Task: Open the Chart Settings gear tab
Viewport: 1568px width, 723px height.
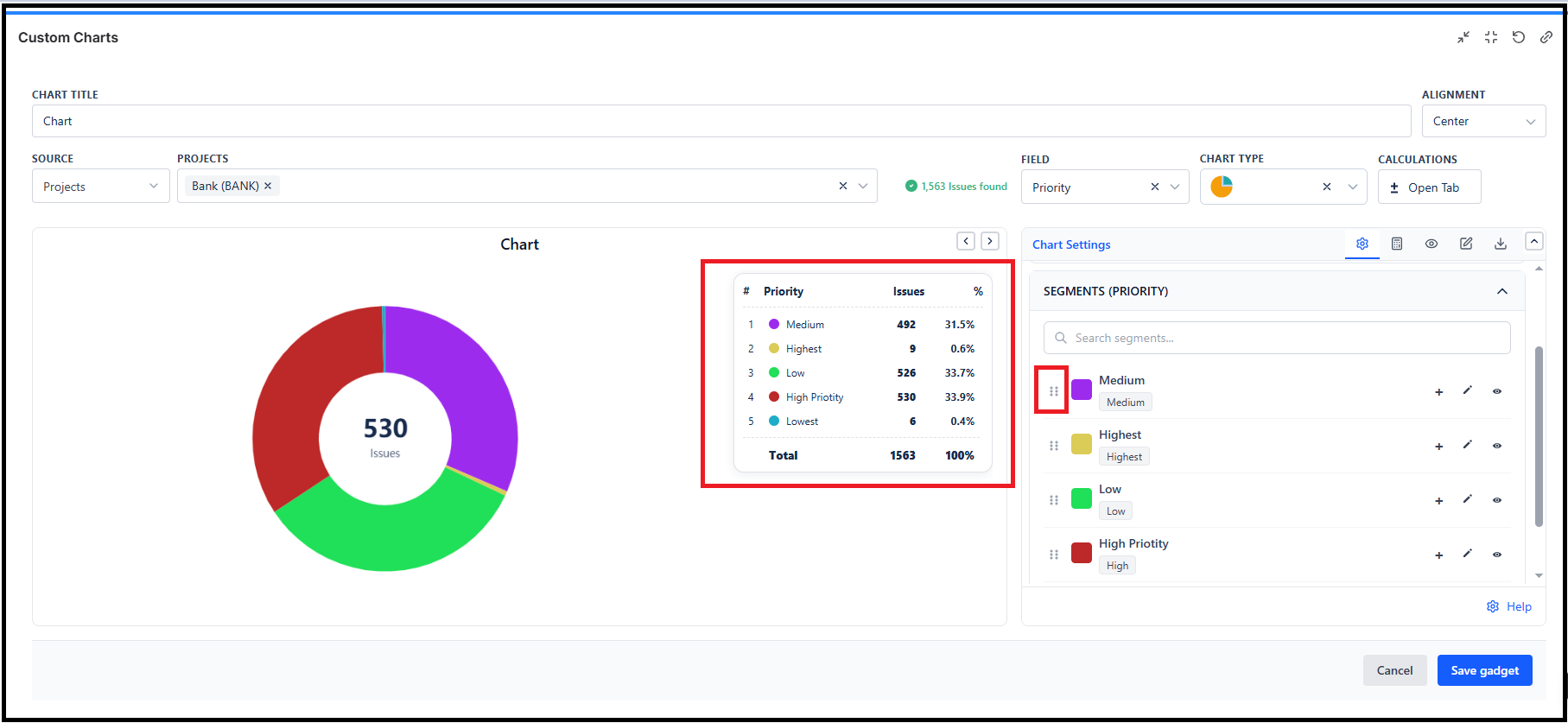Action: (x=1362, y=244)
